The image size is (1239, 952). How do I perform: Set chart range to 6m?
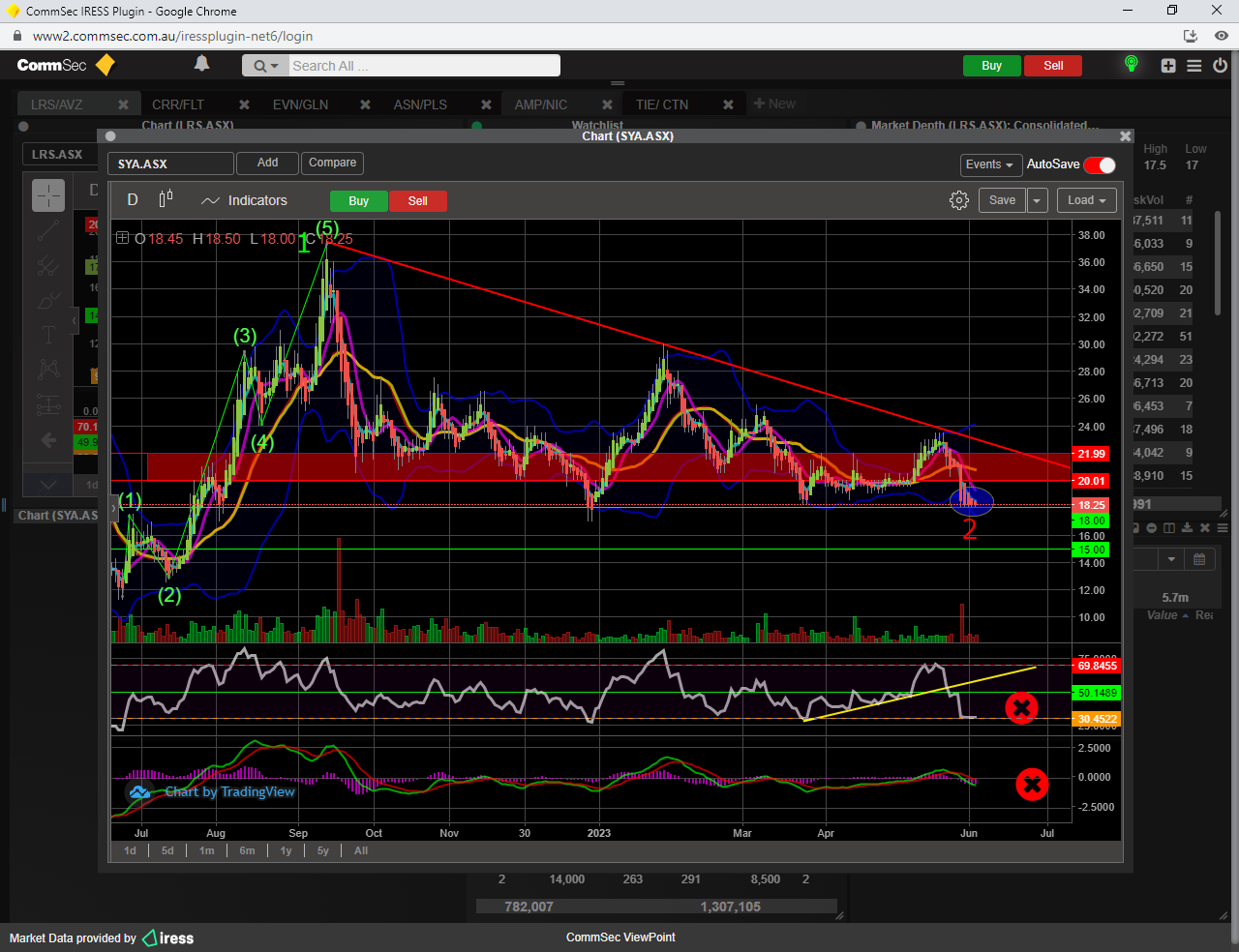coord(247,850)
